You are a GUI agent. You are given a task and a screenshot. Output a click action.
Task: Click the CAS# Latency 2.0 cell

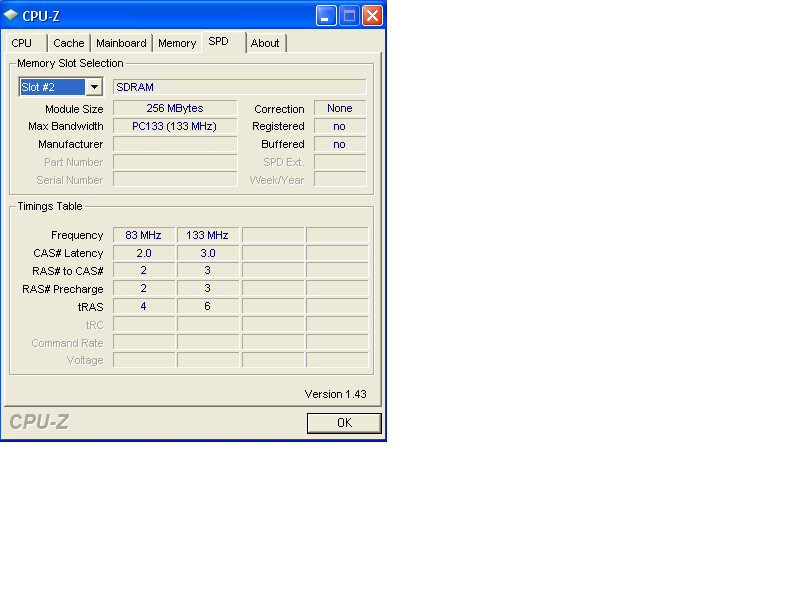(144, 253)
